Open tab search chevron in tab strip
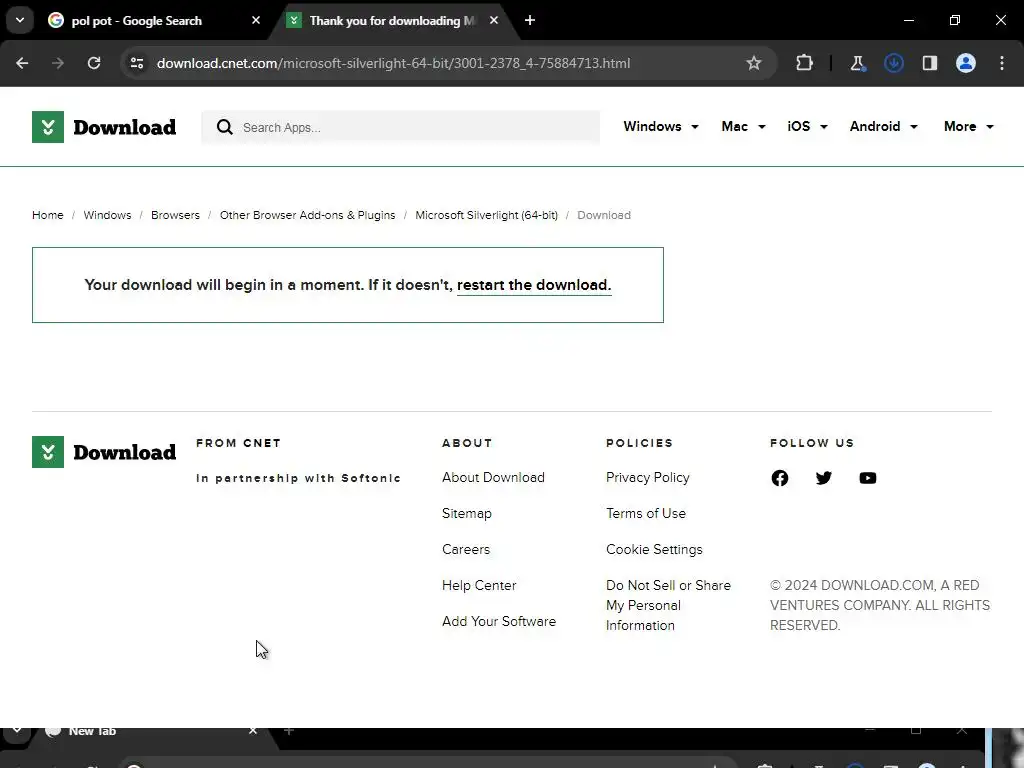The width and height of the screenshot is (1024, 768). pyautogui.click(x=20, y=20)
